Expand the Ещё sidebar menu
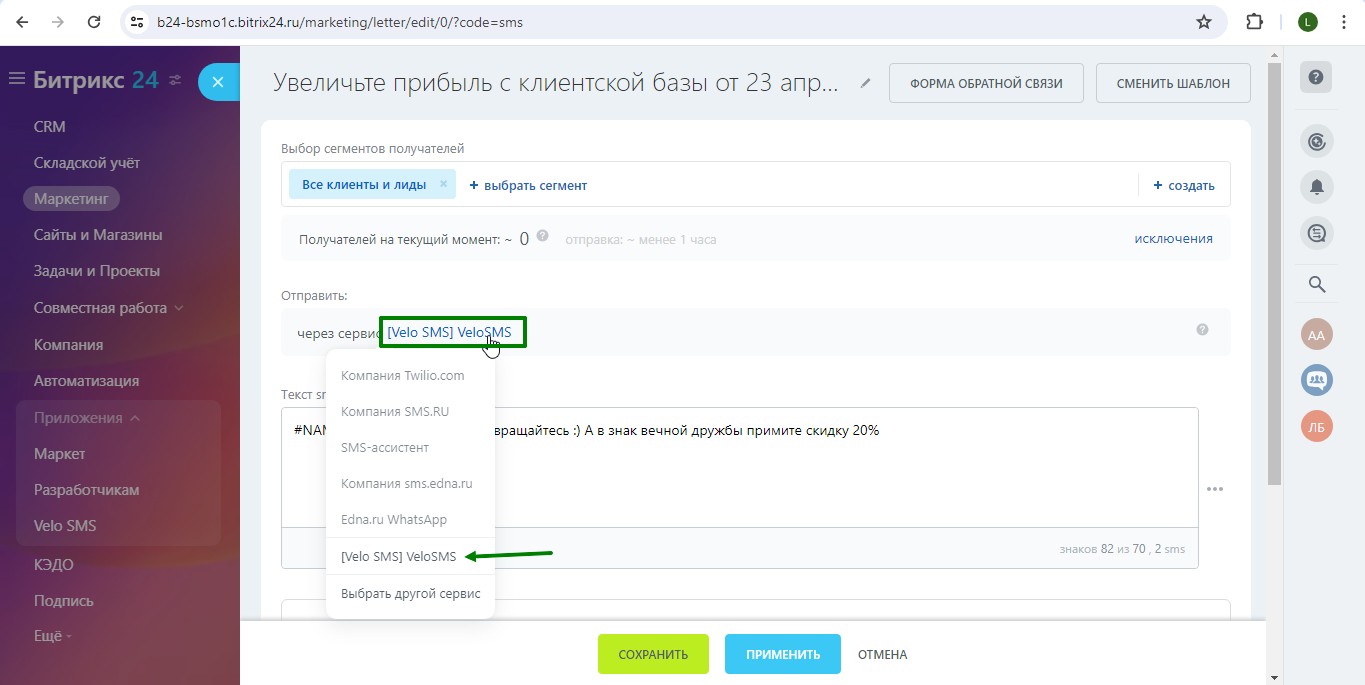Viewport: 1365px width, 685px height. tap(52, 636)
